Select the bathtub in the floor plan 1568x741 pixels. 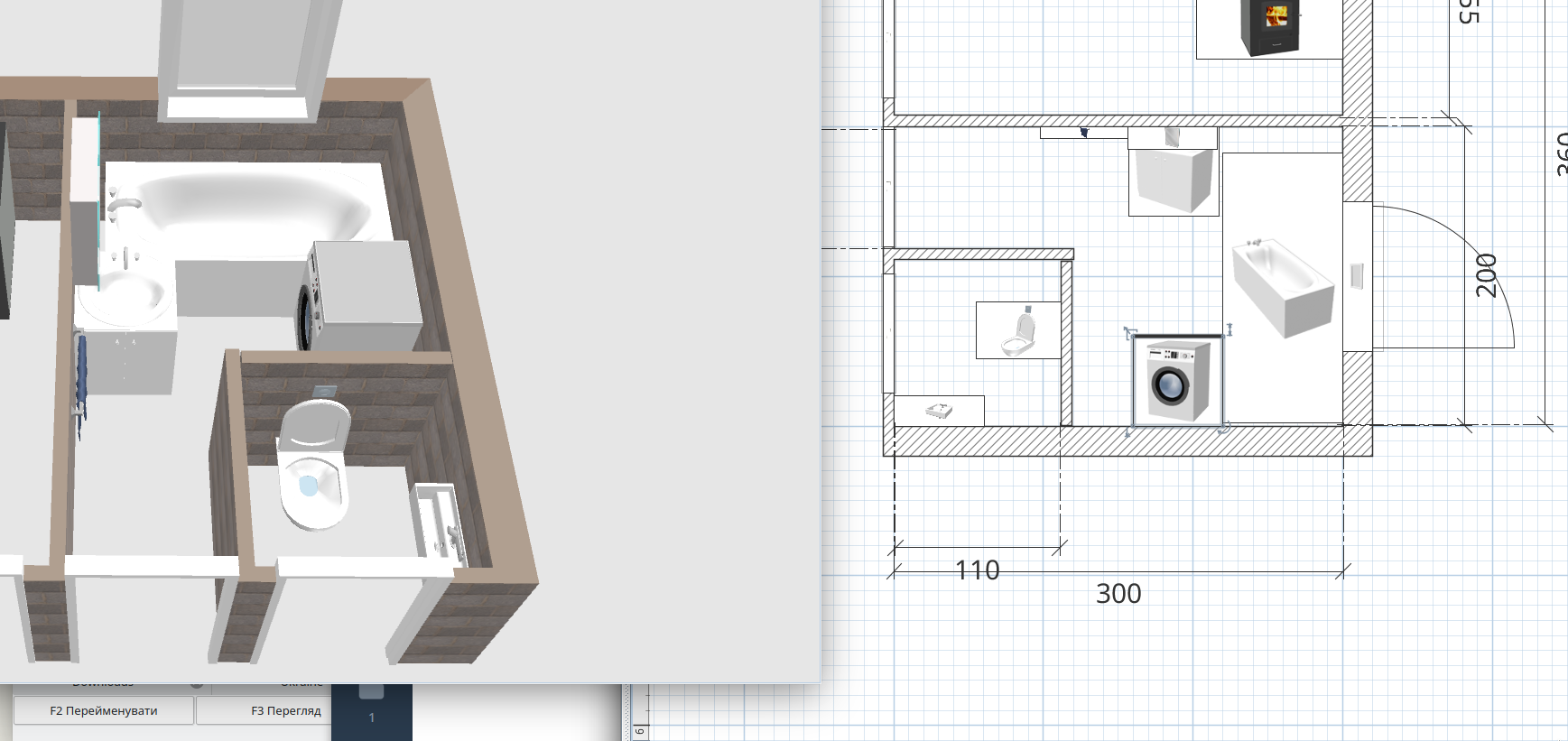1282,287
